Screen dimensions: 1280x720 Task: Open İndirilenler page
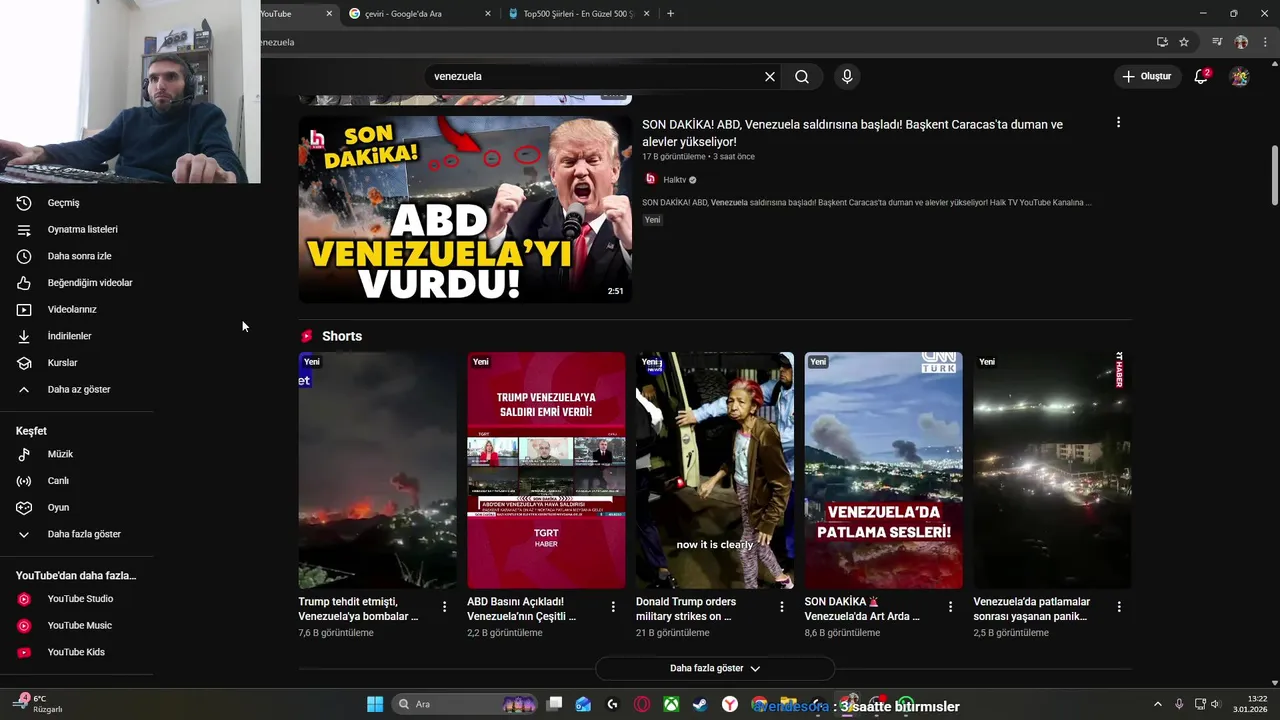69,336
